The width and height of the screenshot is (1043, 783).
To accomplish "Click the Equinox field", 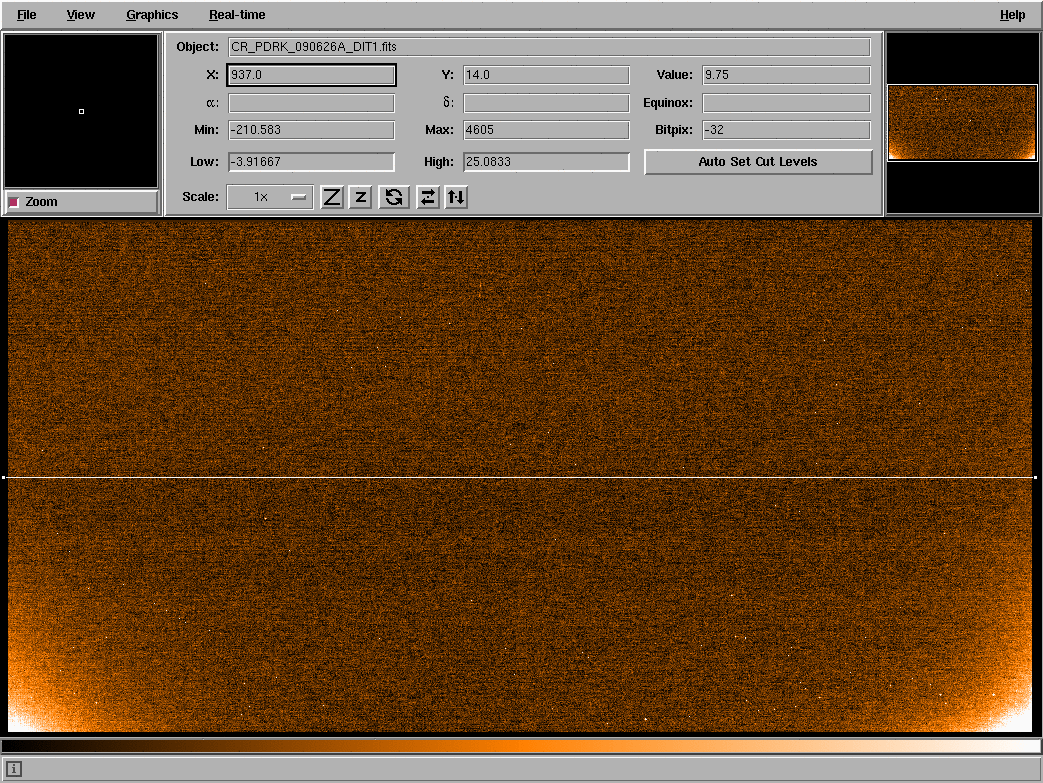I will 786,103.
